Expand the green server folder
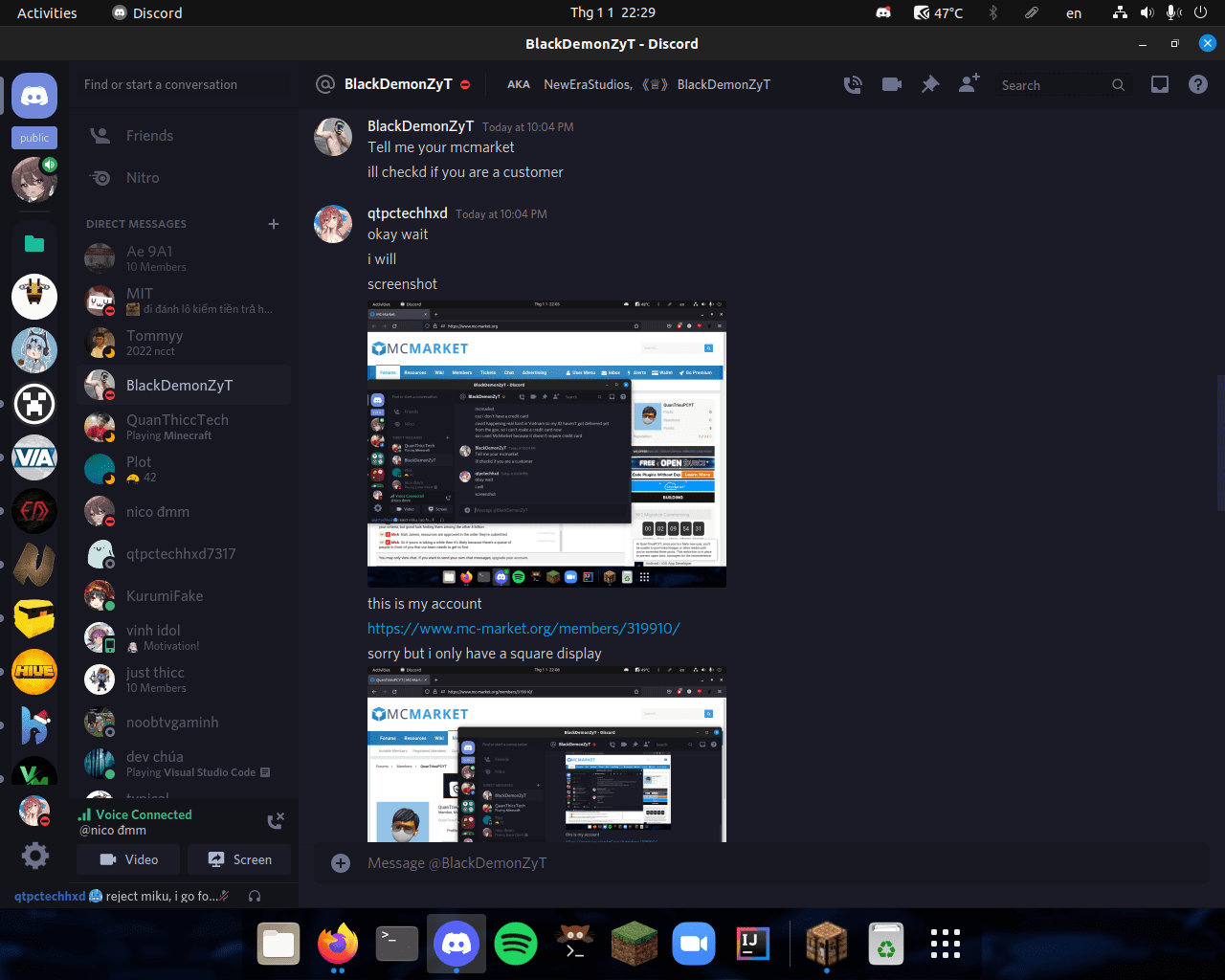The width and height of the screenshot is (1225, 980). click(x=34, y=243)
